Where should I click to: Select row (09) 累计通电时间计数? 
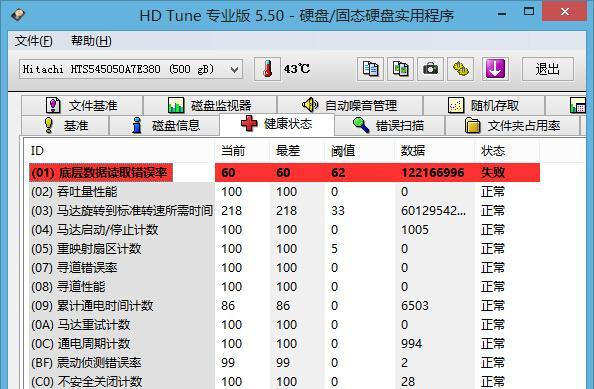tap(284, 305)
